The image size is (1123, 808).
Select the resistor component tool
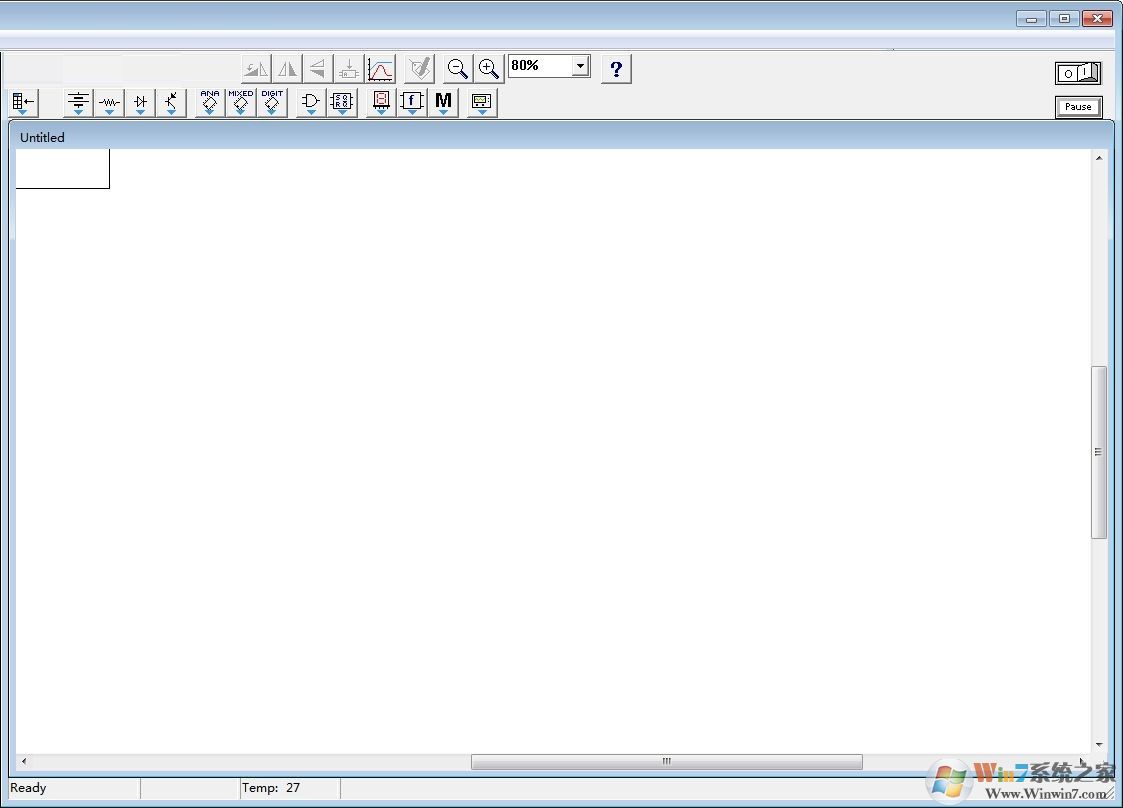coord(108,100)
